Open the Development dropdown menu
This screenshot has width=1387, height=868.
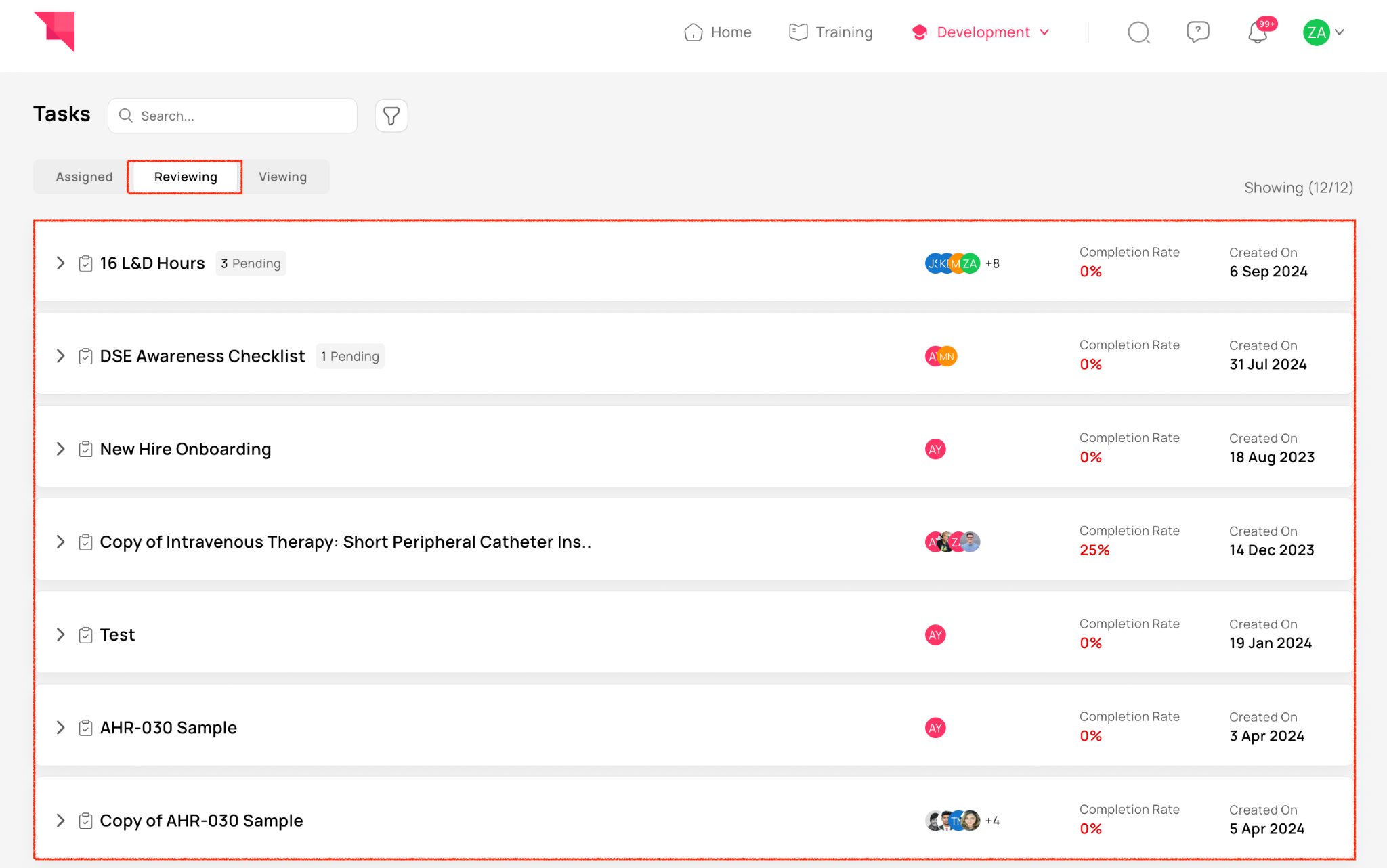click(981, 32)
